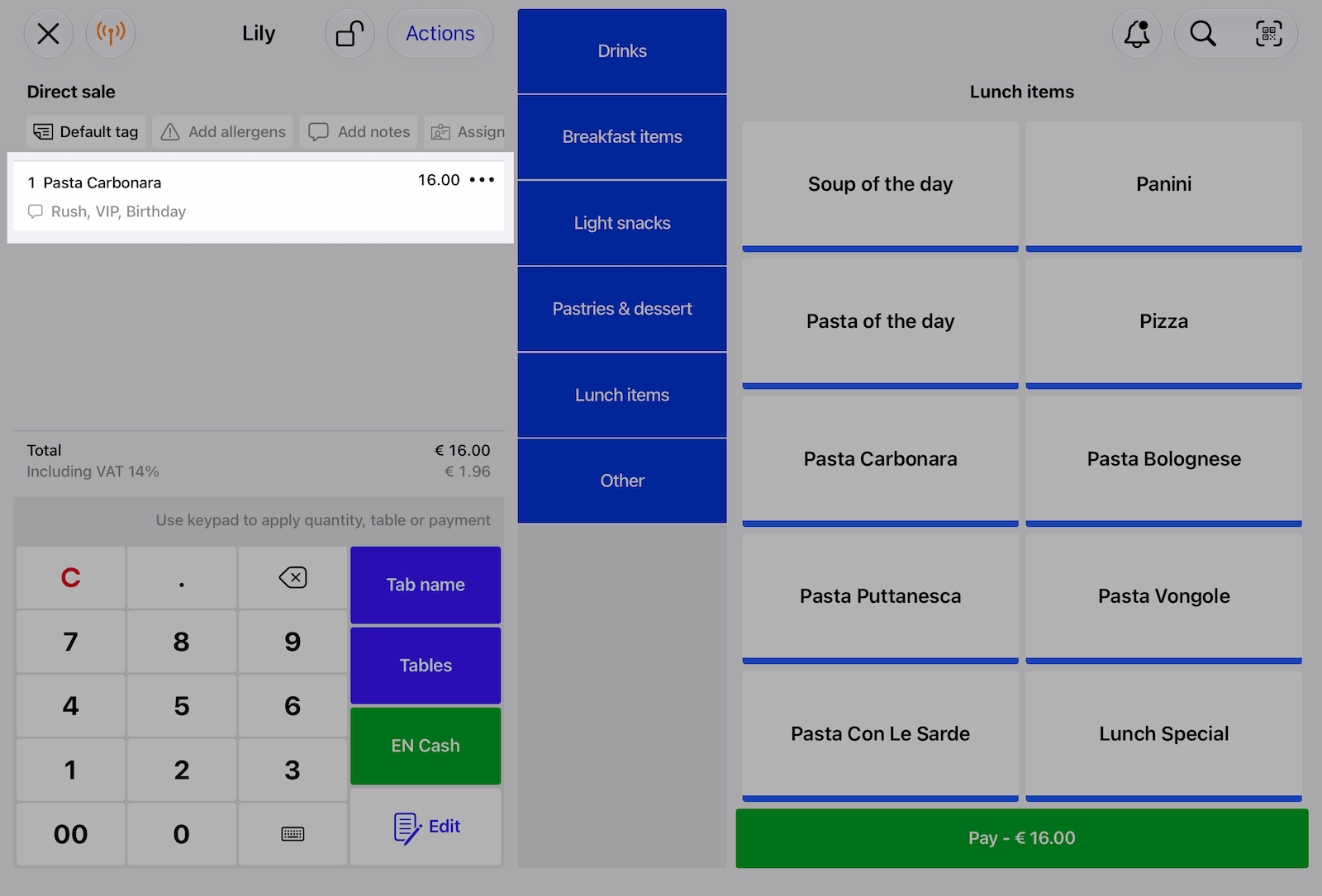This screenshot has width=1322, height=896.
Task: Add notes to the order
Action: [359, 132]
